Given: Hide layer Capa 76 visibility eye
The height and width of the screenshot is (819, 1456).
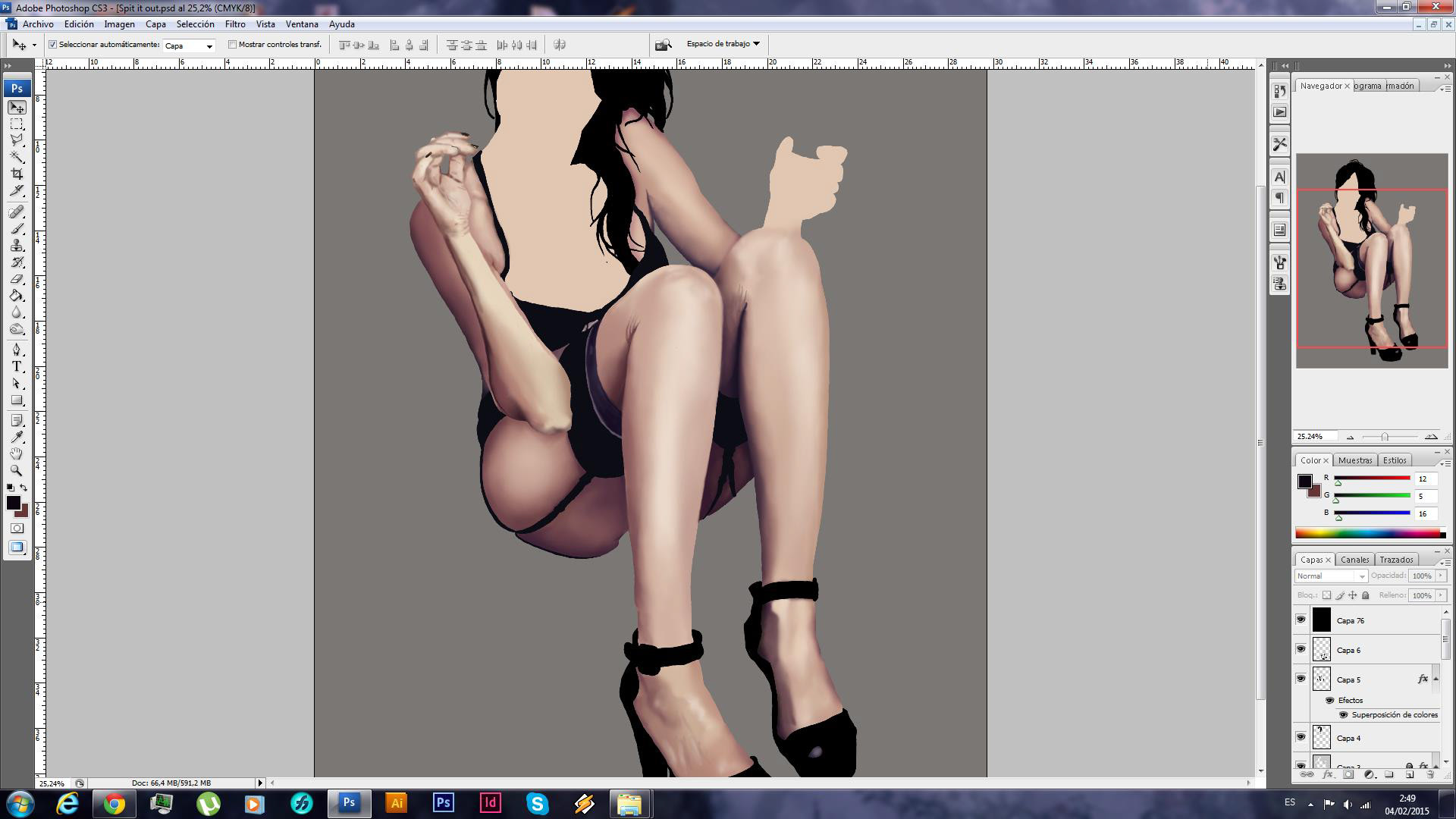Looking at the screenshot, I should pyautogui.click(x=1301, y=620).
